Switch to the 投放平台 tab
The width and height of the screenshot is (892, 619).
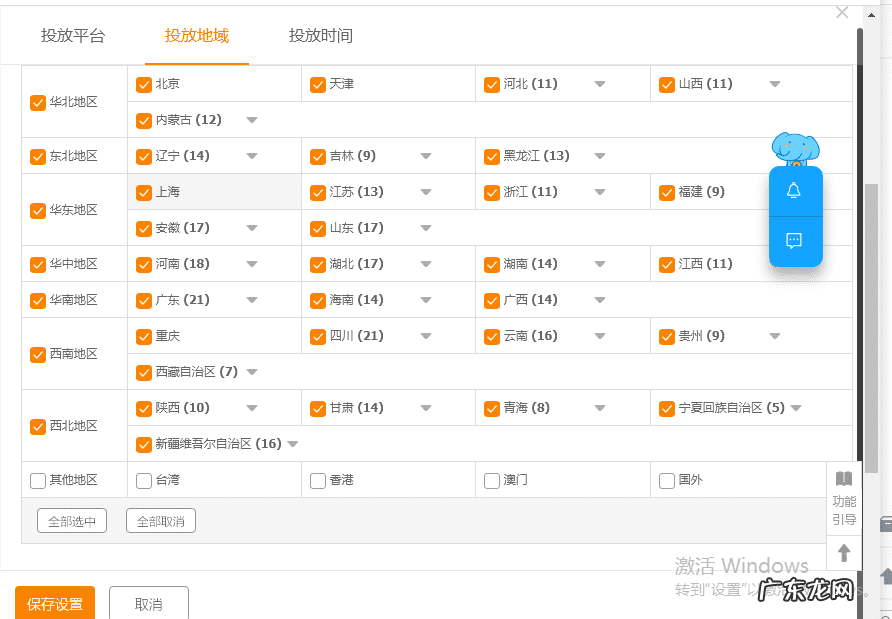[x=73, y=36]
